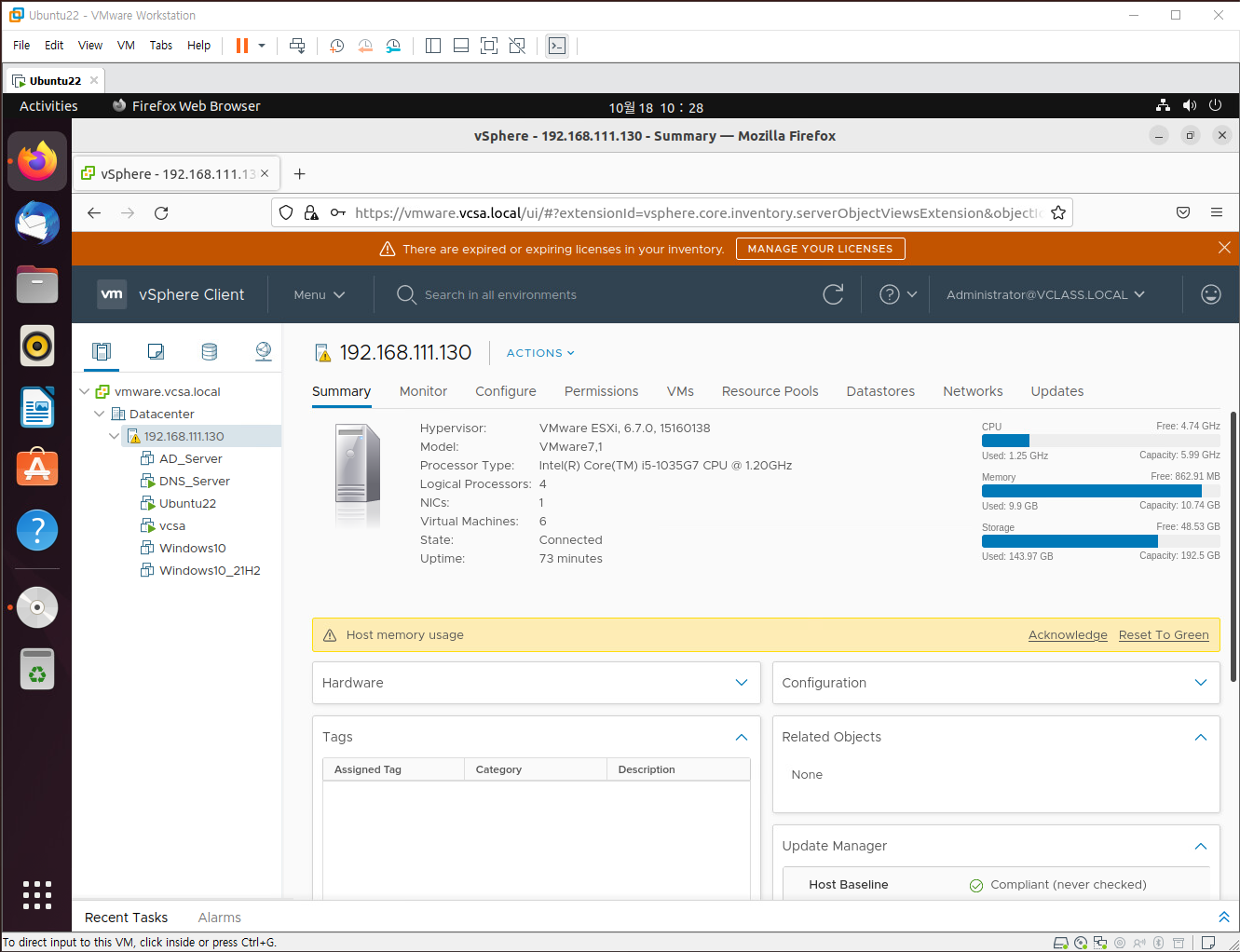Open Files from the Ubuntu dock
The height and width of the screenshot is (952, 1240).
(37, 284)
